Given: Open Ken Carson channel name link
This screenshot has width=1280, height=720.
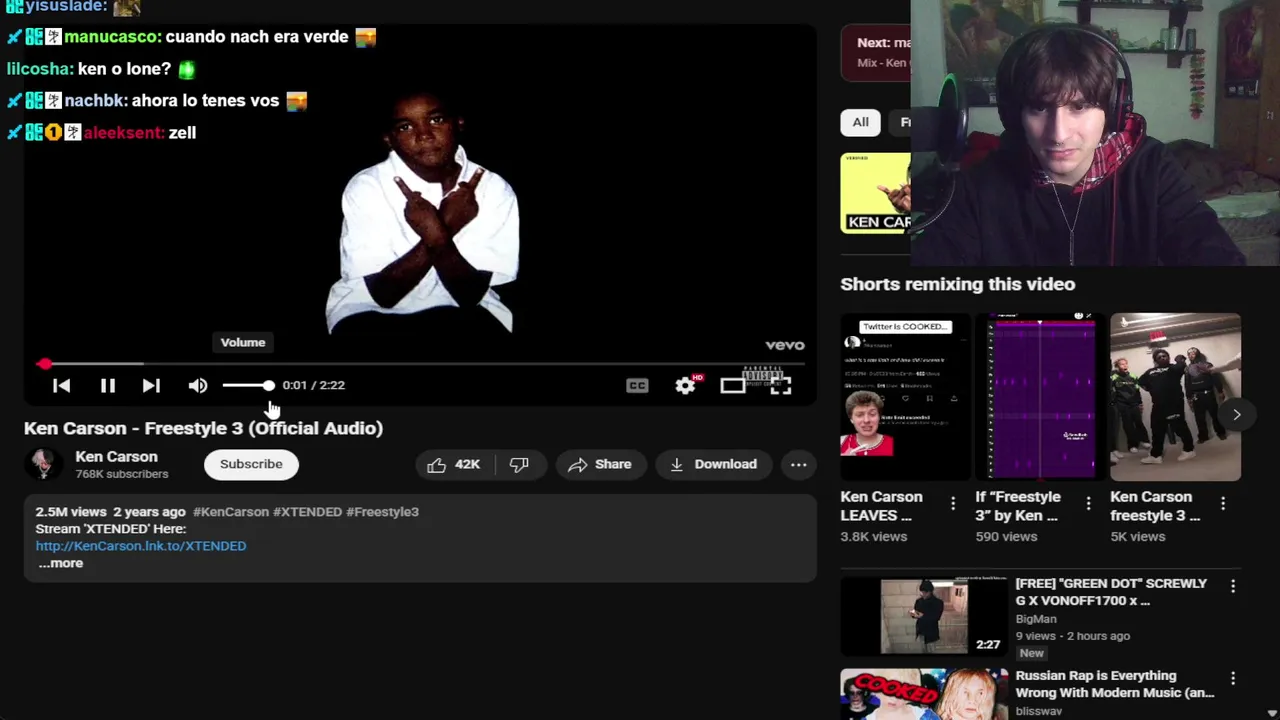Looking at the screenshot, I should click(x=116, y=456).
